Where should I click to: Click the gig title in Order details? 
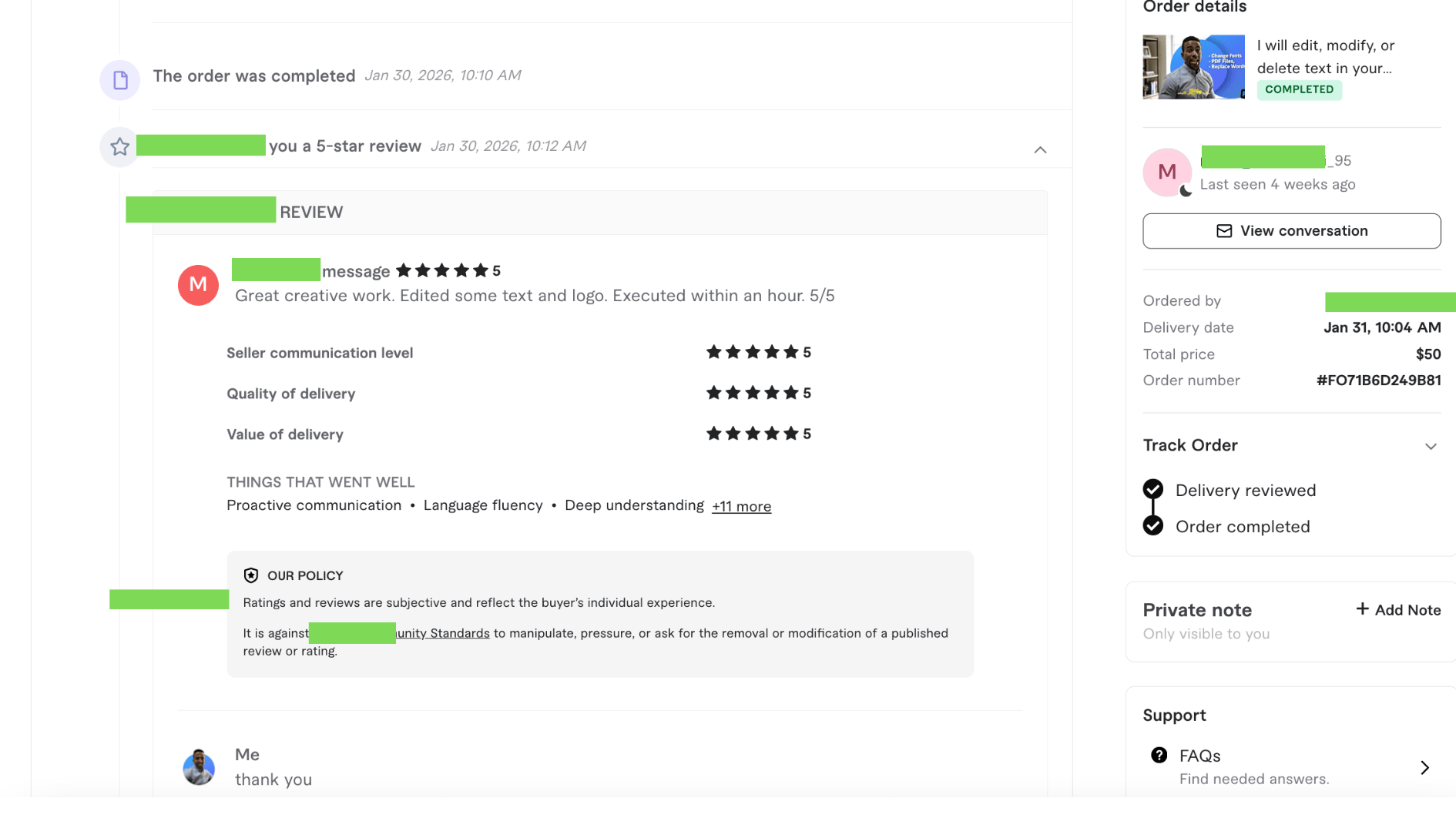(x=1325, y=57)
